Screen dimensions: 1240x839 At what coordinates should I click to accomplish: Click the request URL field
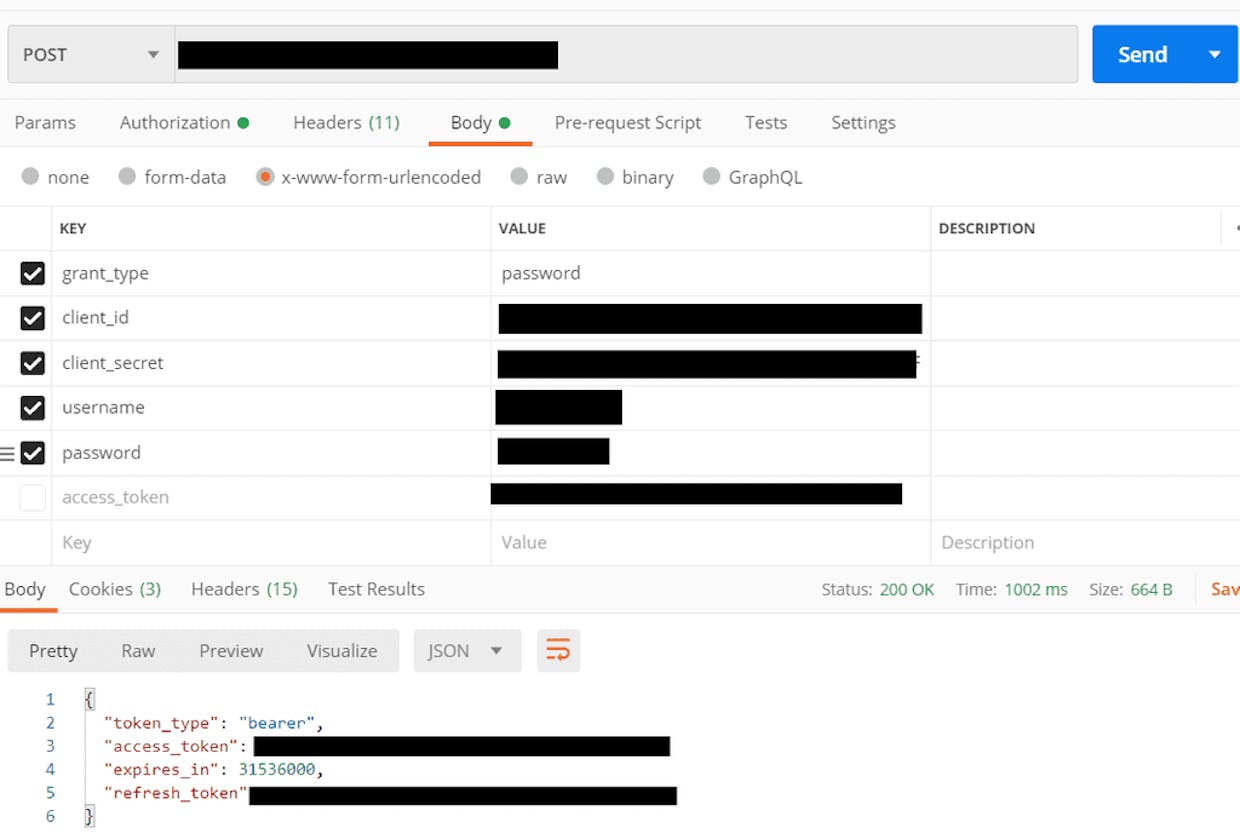626,54
